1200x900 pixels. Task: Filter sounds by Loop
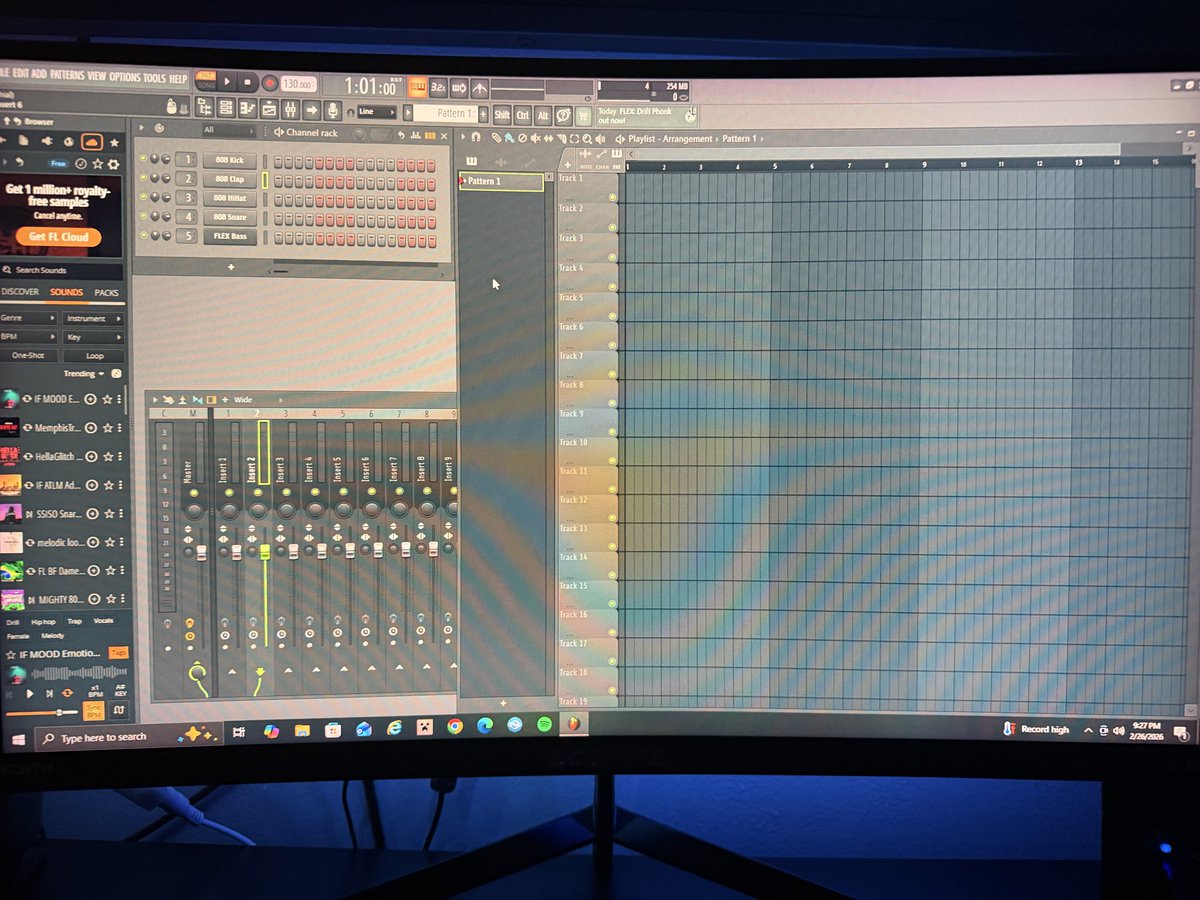pyautogui.click(x=94, y=356)
